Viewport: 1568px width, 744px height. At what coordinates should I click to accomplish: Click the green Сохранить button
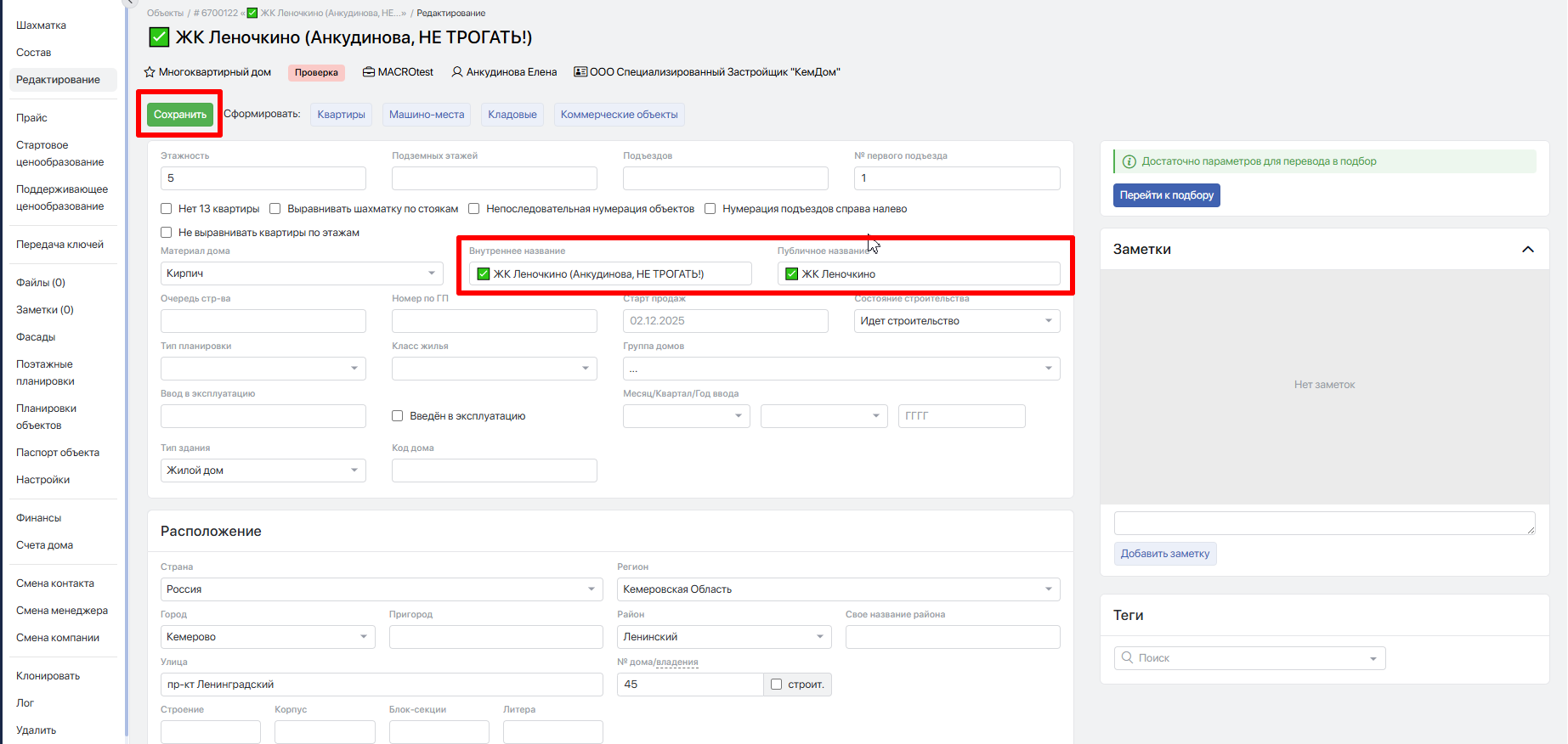click(180, 115)
